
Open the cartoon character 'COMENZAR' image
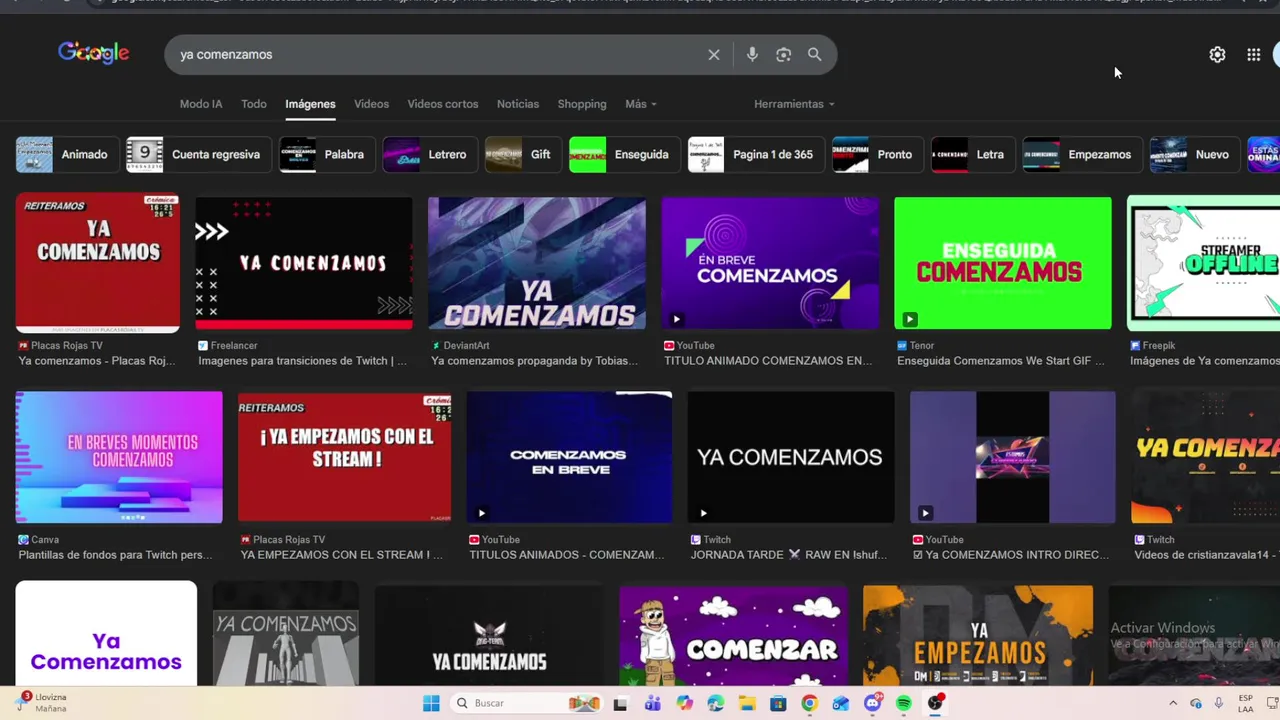click(x=733, y=636)
